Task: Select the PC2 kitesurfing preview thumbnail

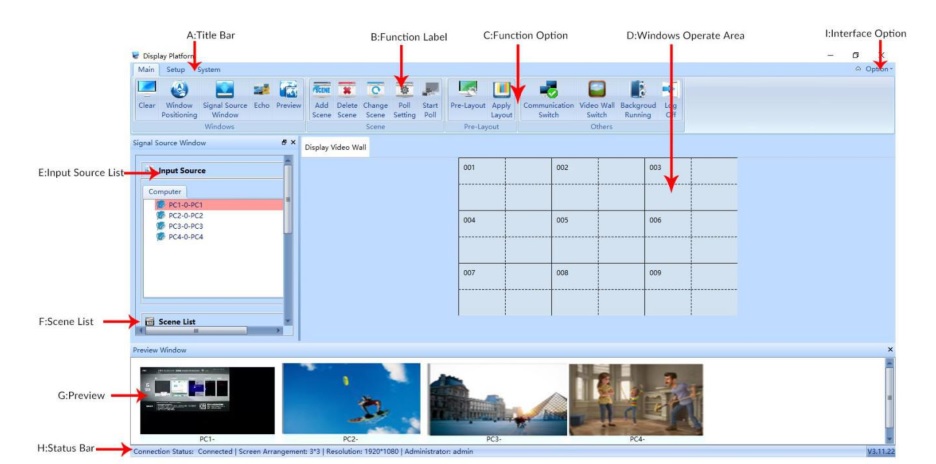Action: click(351, 398)
